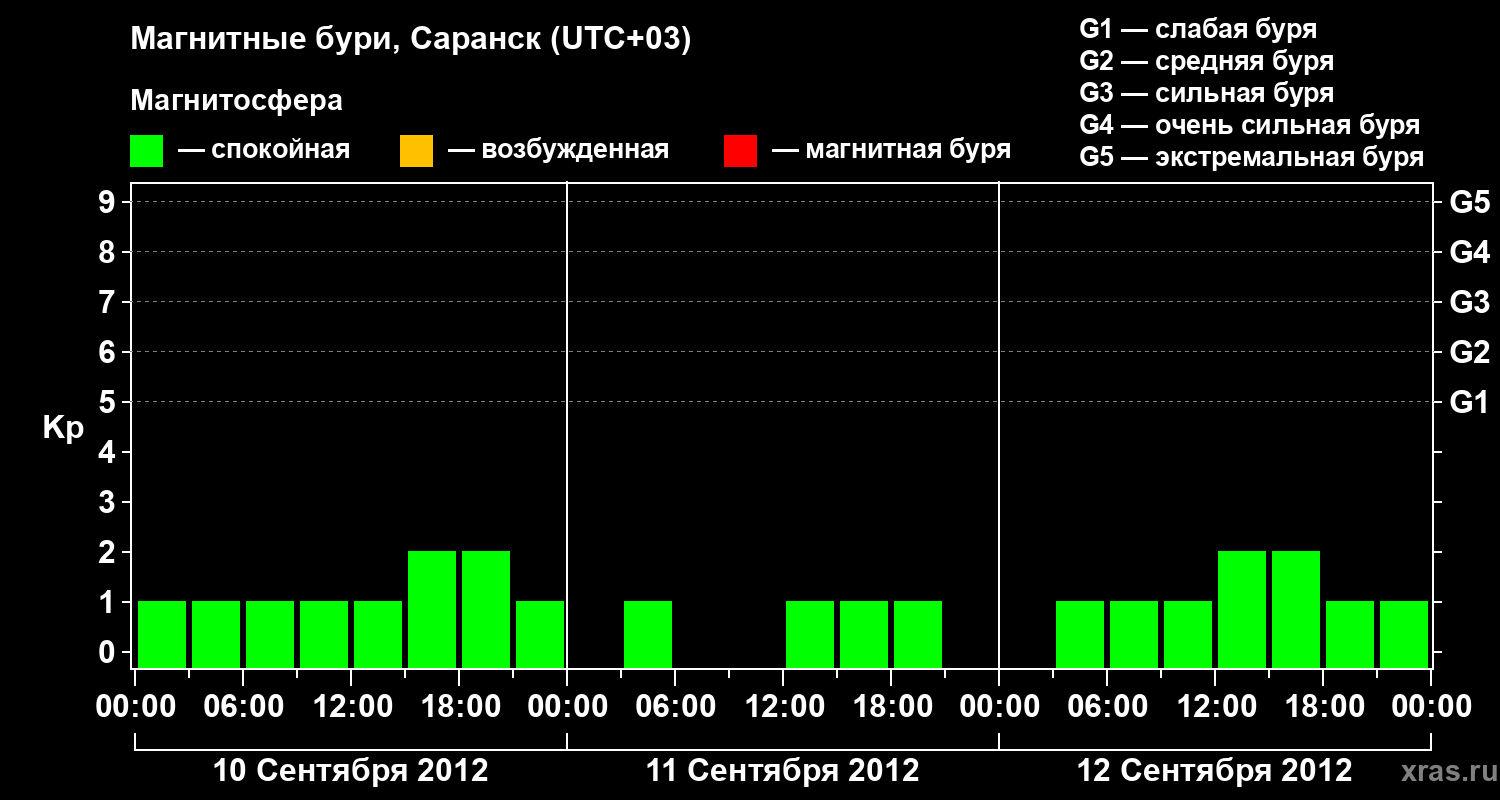Click the '10 Сентября 2012' date label
The image size is (1500, 800).
(351, 770)
